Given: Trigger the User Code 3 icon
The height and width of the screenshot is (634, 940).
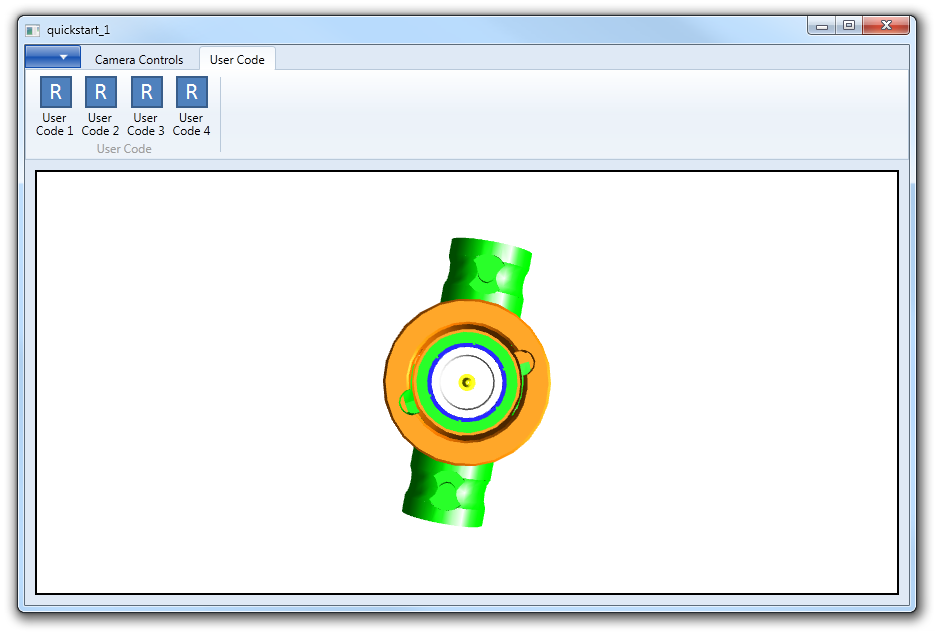Looking at the screenshot, I should [146, 93].
